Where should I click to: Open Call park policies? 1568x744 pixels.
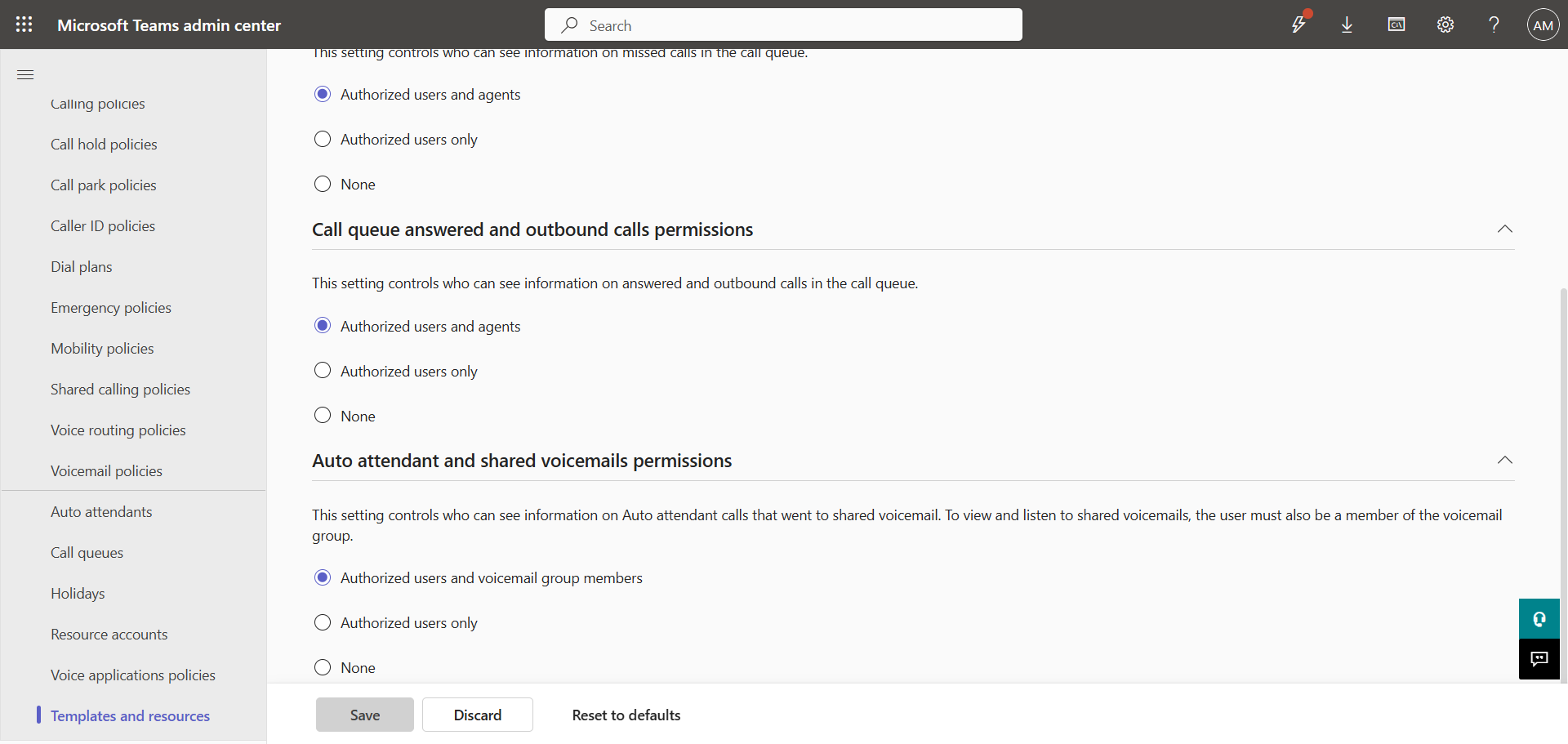(x=104, y=185)
